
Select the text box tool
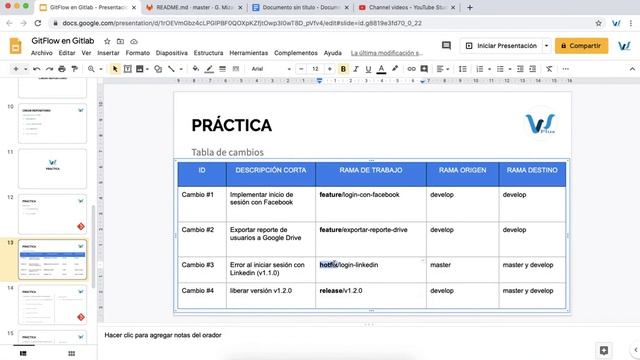pyautogui.click(x=128, y=69)
